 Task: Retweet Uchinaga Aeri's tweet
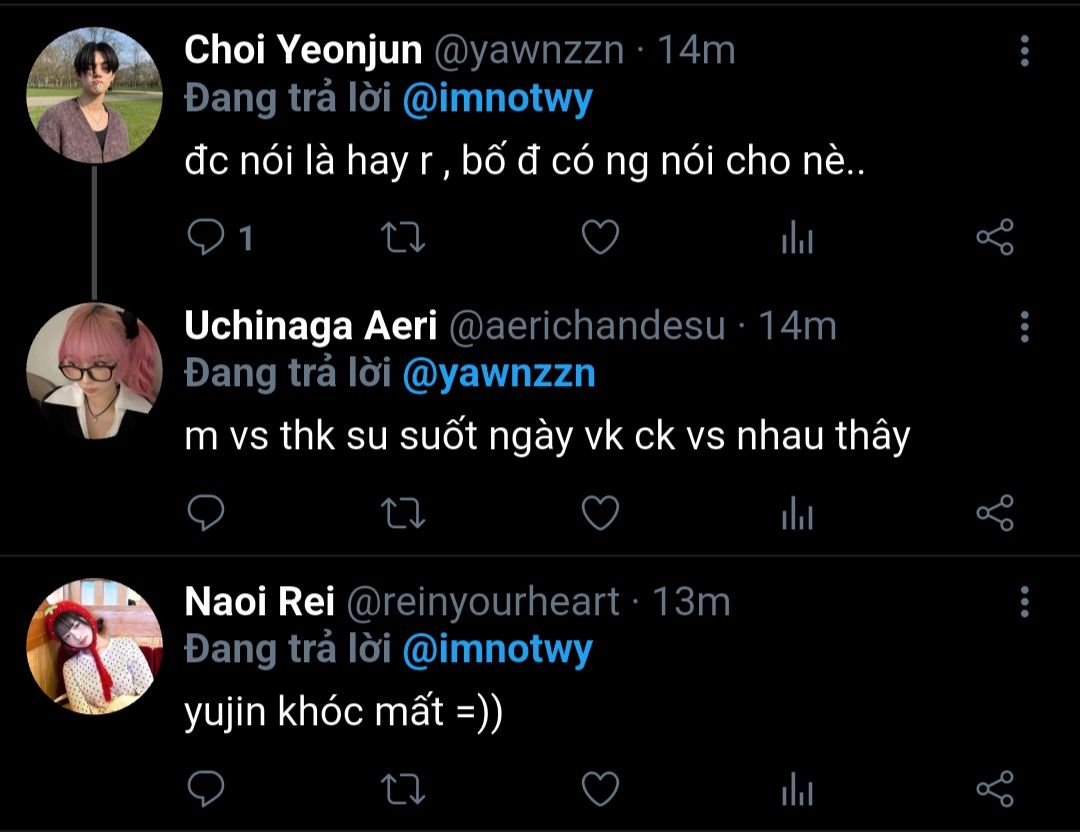(405, 513)
